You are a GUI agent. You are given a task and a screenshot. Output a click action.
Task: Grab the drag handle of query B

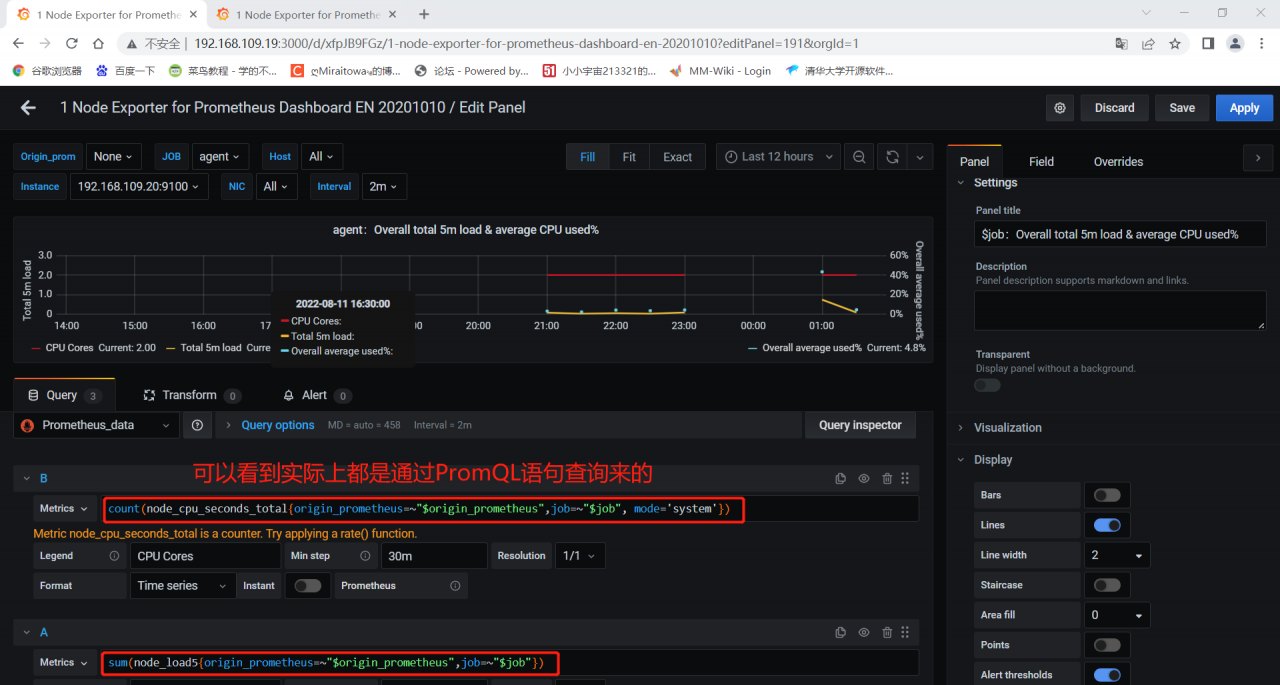[x=905, y=479]
